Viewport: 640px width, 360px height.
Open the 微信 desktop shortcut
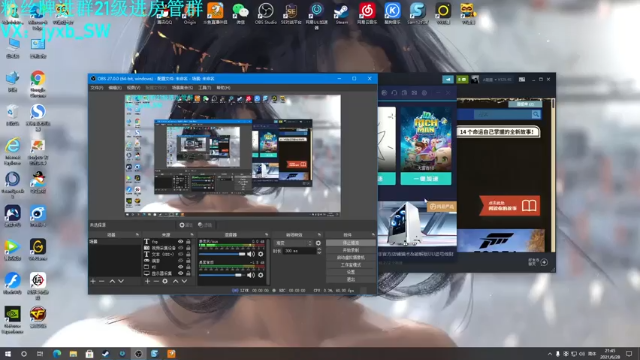pos(240,13)
